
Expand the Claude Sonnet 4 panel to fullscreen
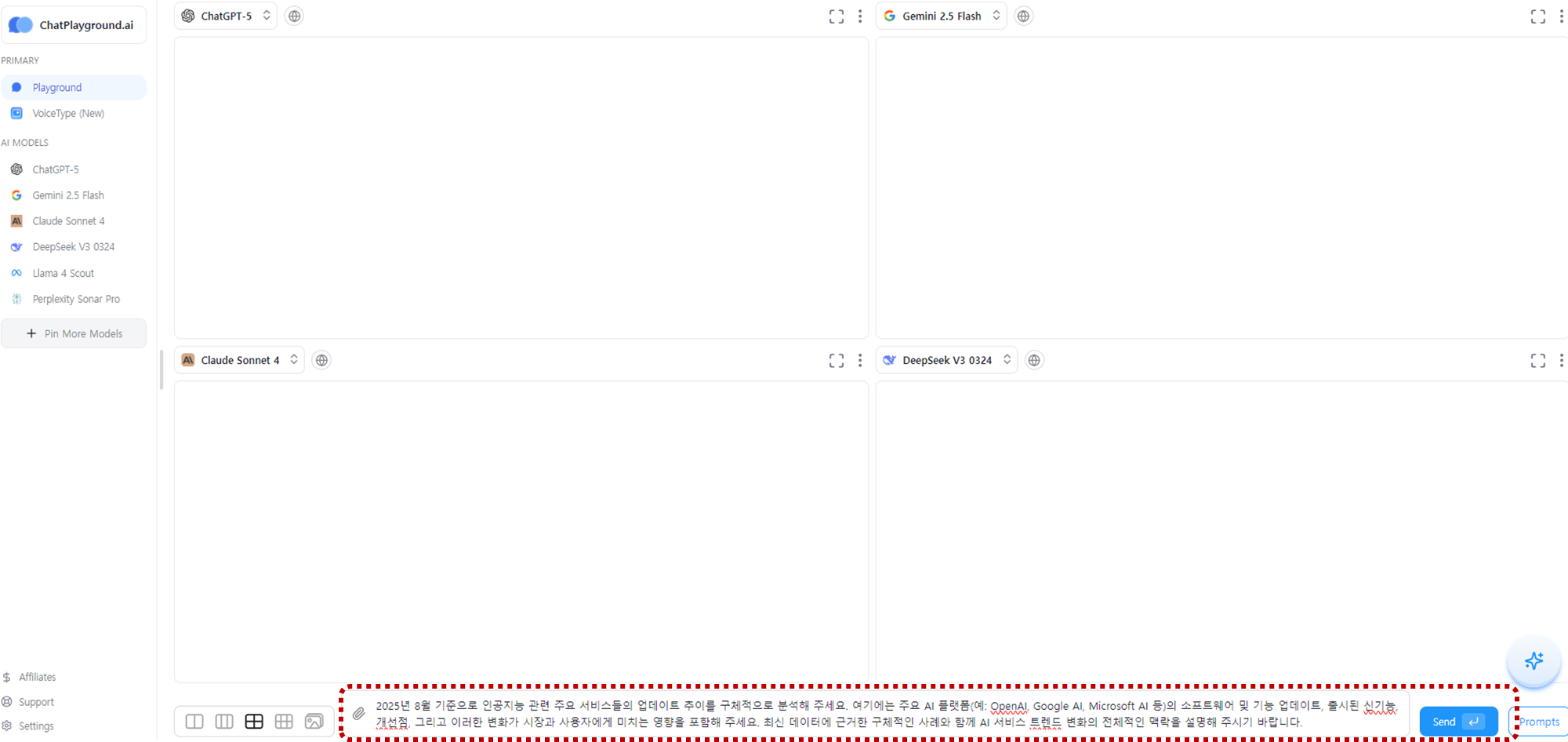pos(837,360)
